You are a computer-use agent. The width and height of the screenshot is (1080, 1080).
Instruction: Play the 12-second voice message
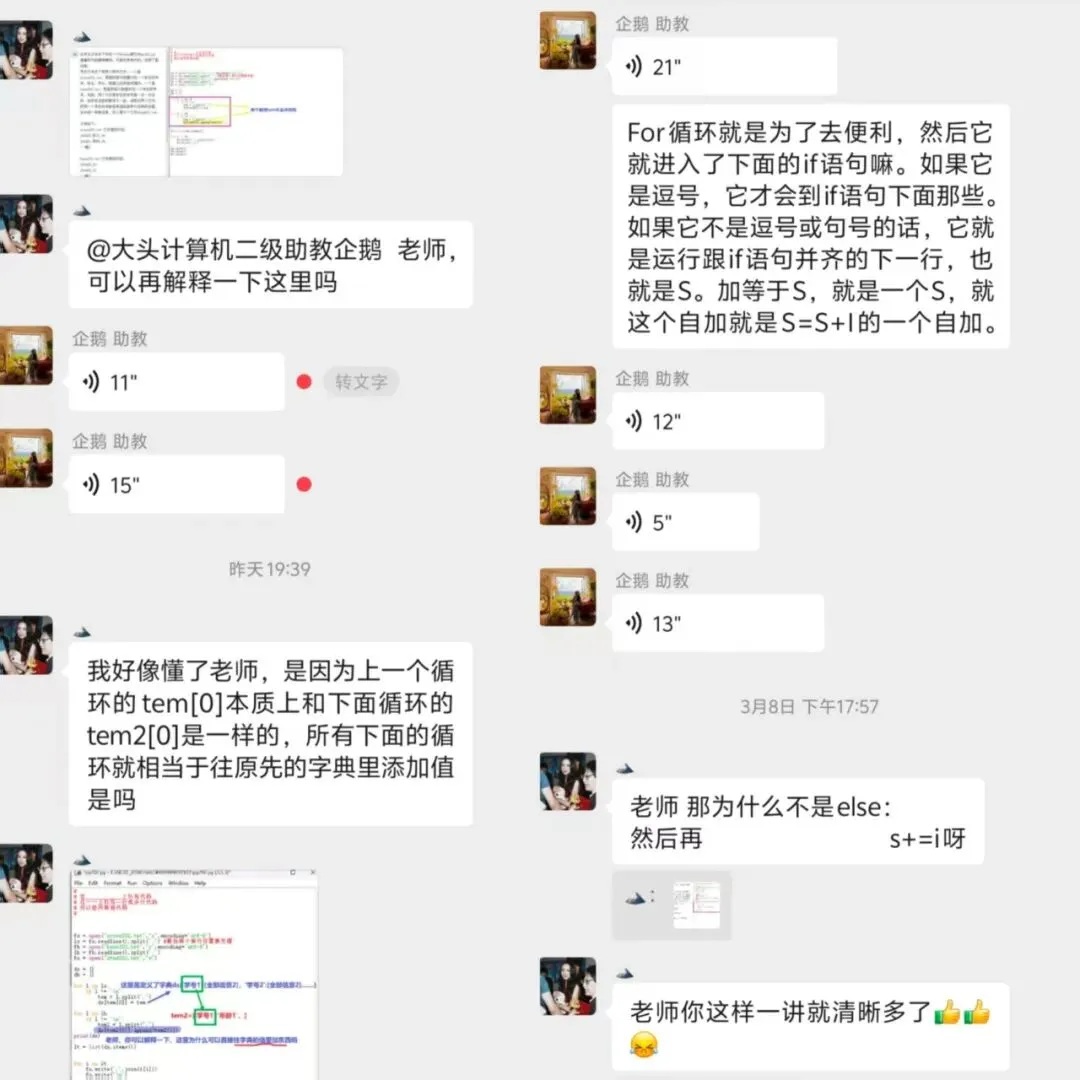pos(718,421)
